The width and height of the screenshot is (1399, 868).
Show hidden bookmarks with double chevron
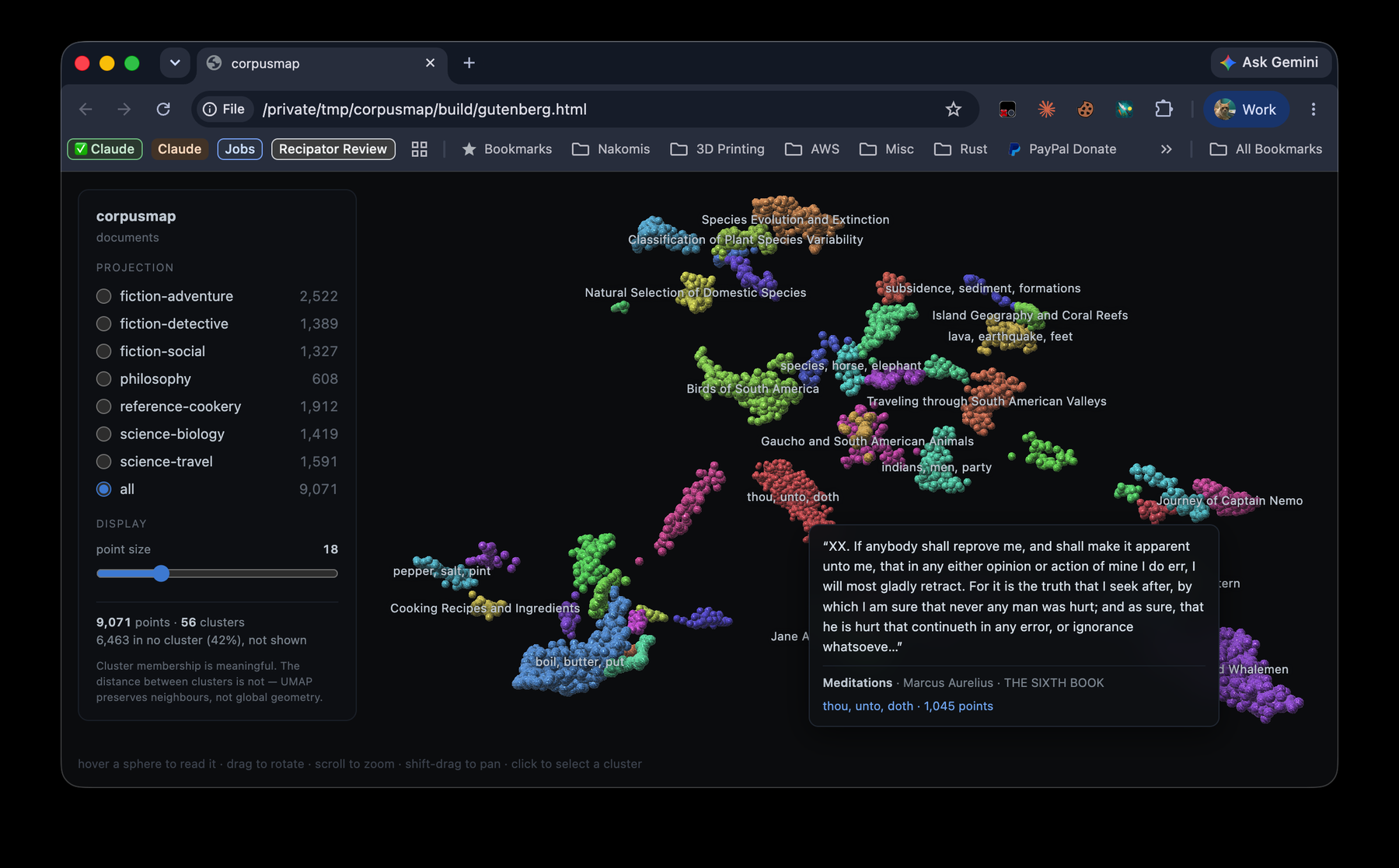tap(1166, 149)
